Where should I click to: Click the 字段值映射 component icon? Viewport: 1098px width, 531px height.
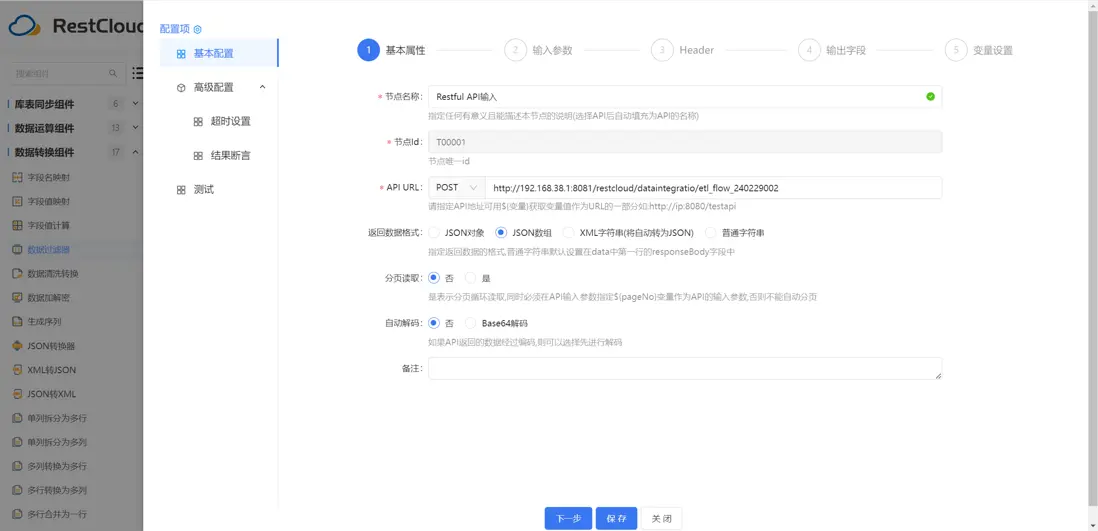point(18,202)
